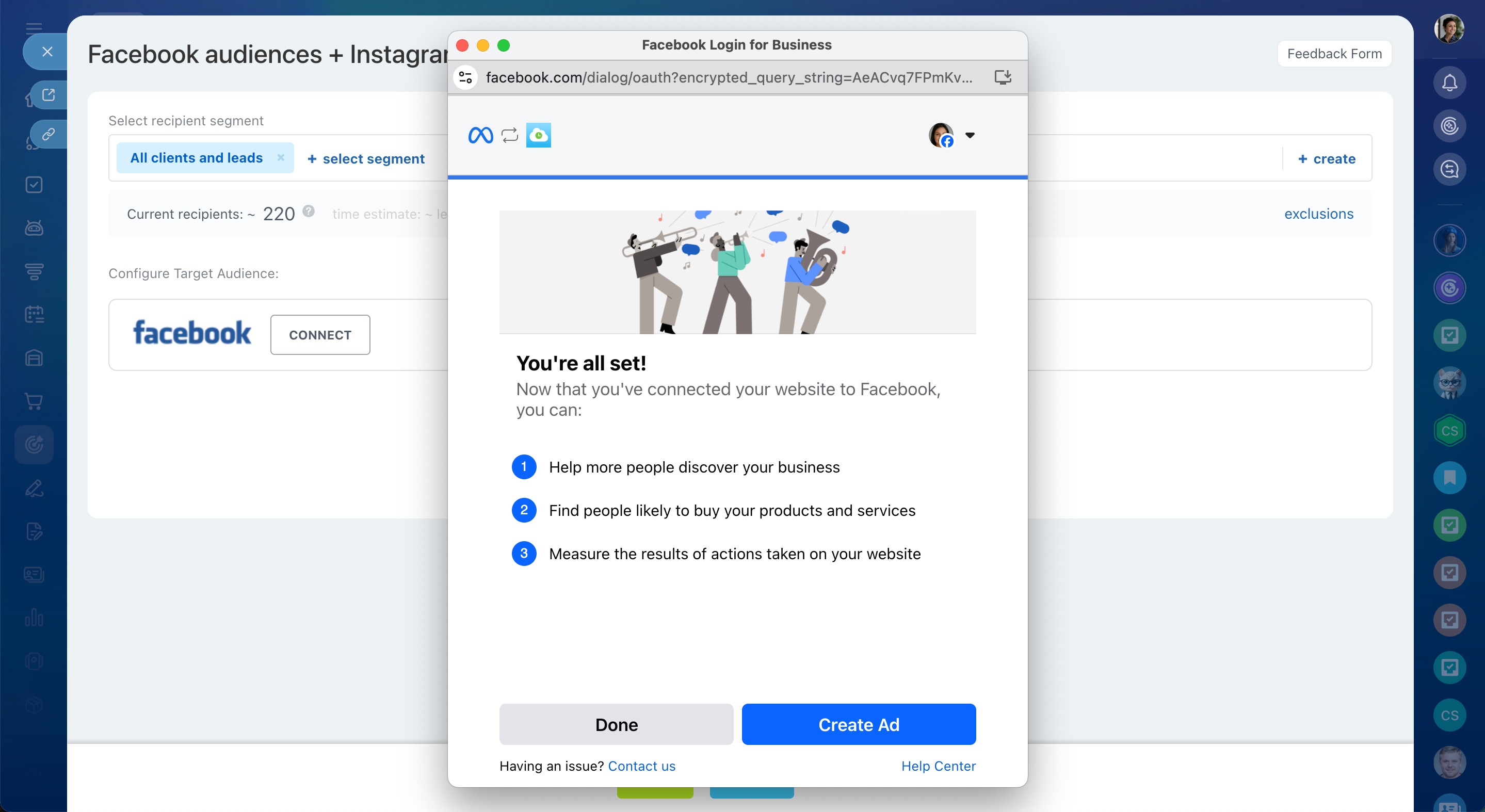
Task: Click the site settings icon in address bar
Action: (466, 77)
